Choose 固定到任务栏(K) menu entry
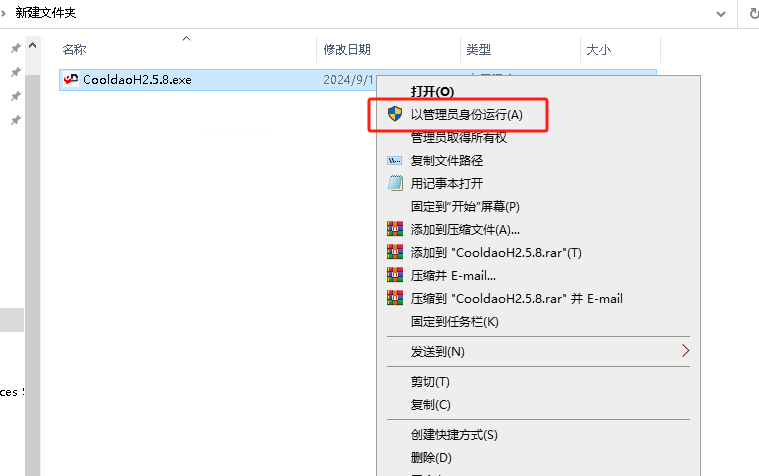This screenshot has height=476, width=759. point(454,321)
